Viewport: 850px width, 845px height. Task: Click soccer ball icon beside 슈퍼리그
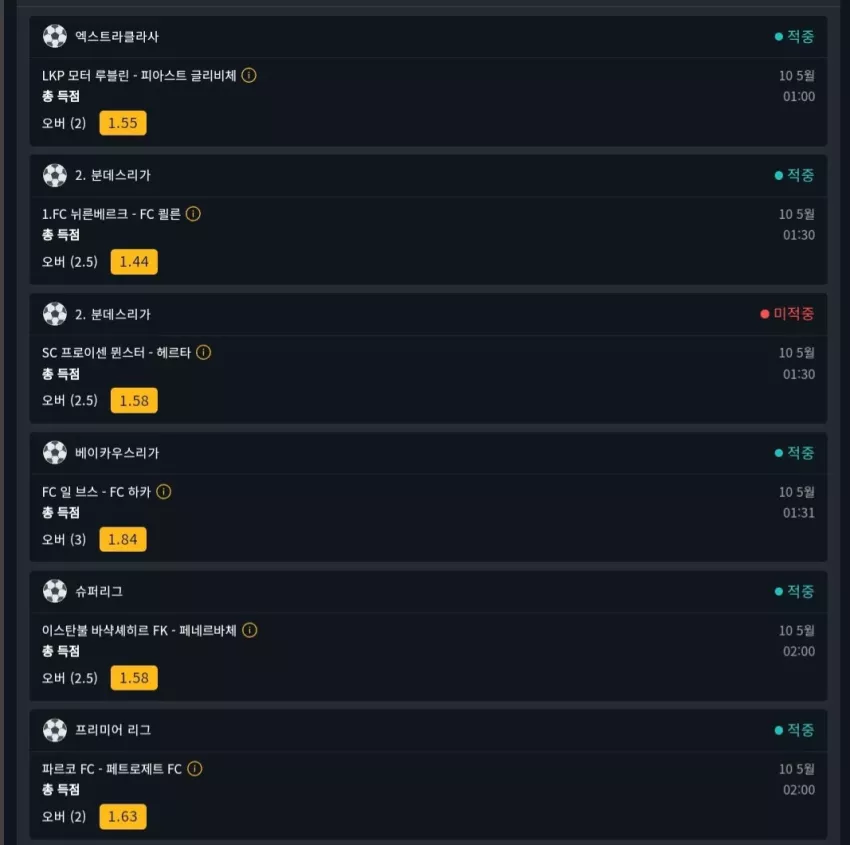(x=55, y=591)
